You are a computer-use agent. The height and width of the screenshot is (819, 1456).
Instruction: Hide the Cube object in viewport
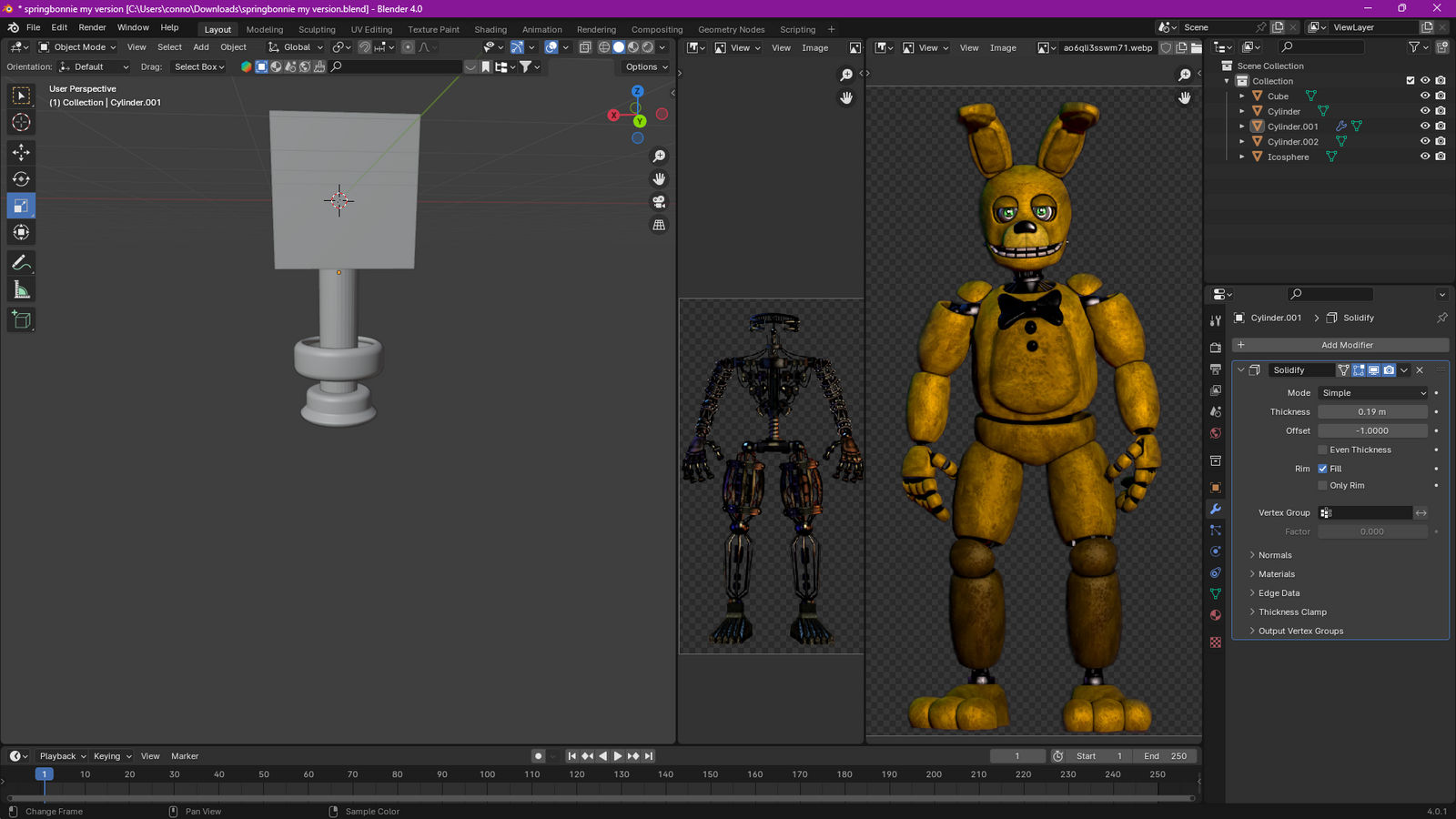click(1425, 96)
